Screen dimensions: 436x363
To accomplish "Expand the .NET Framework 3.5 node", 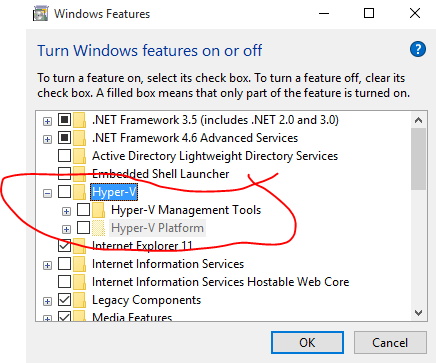I will coord(47,121).
